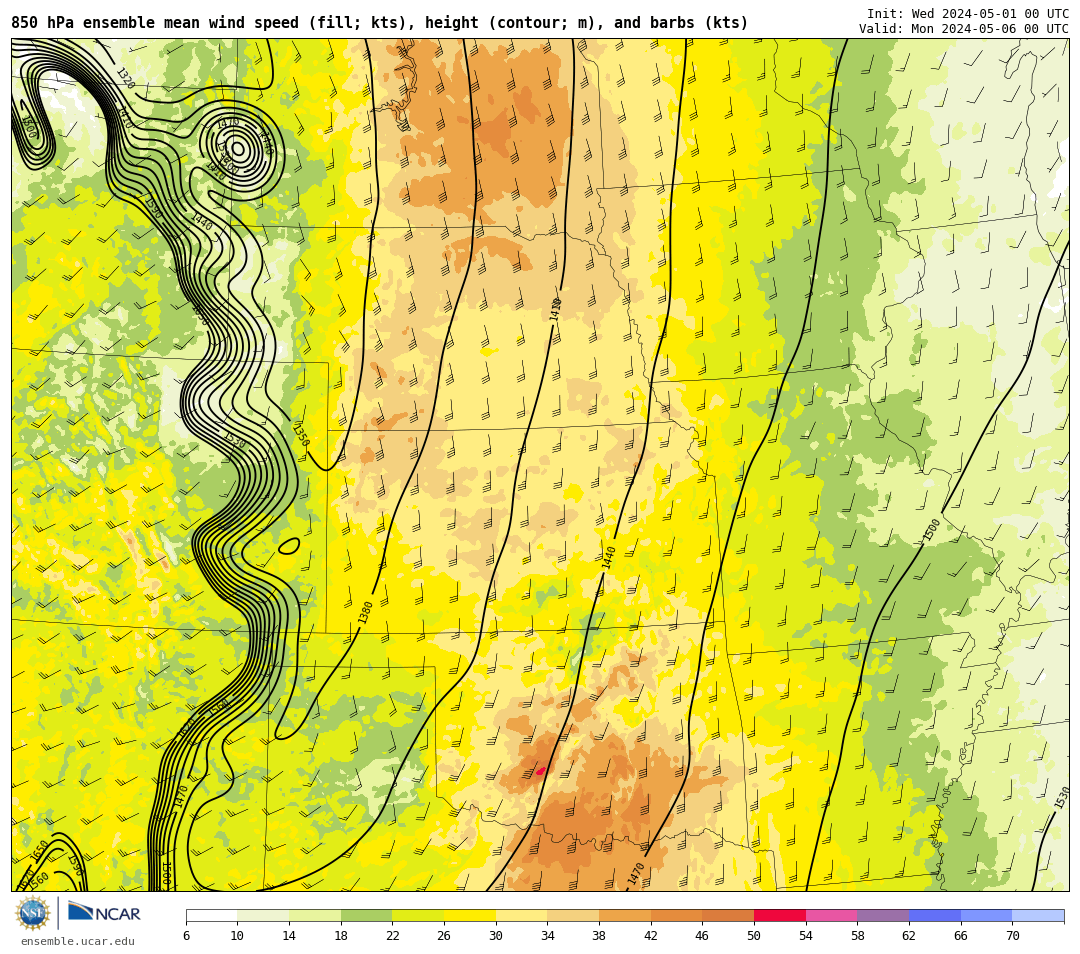Click the white 6-10 kts colorbar swatch
This screenshot has width=1080, height=954.
211,915
